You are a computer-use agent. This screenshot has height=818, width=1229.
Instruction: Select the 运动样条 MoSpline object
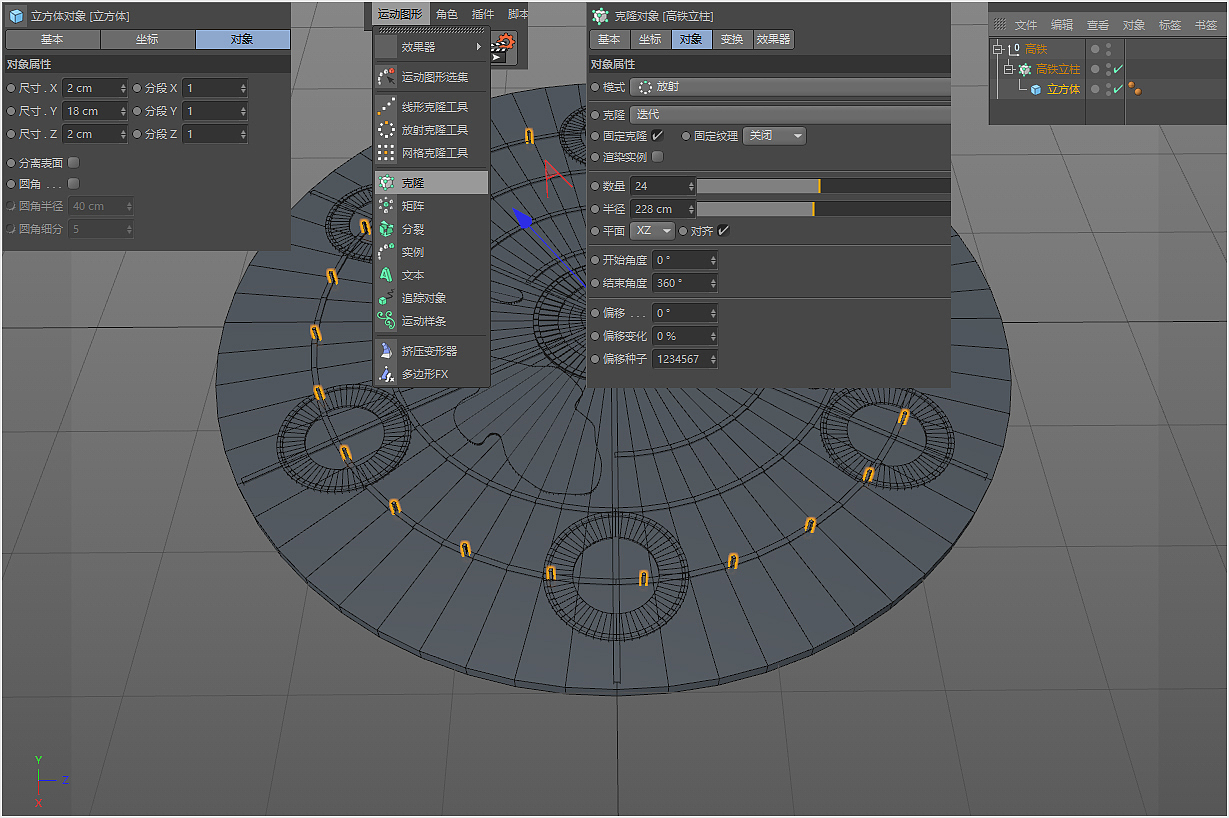[432, 321]
